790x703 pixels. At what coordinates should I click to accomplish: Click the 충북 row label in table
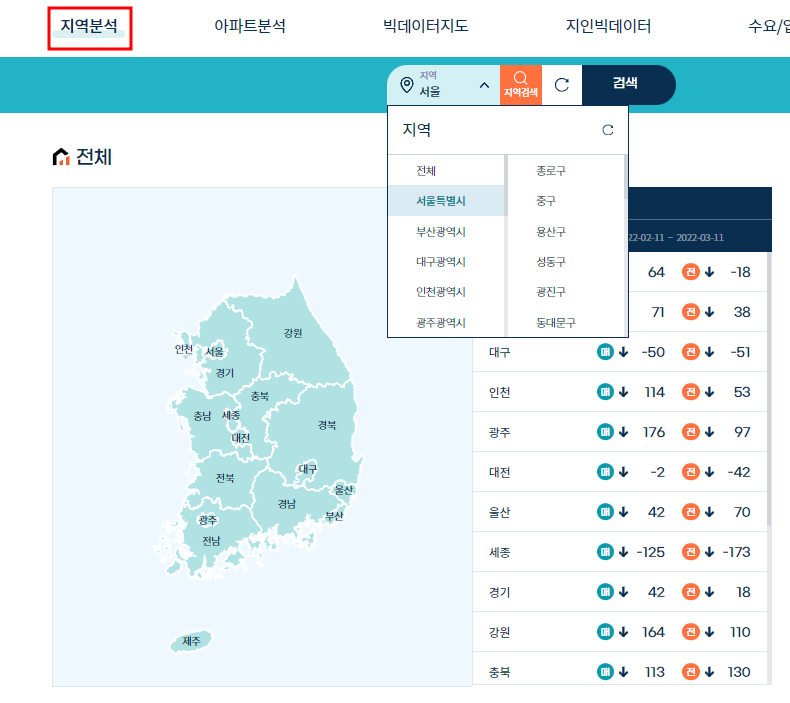[500, 672]
